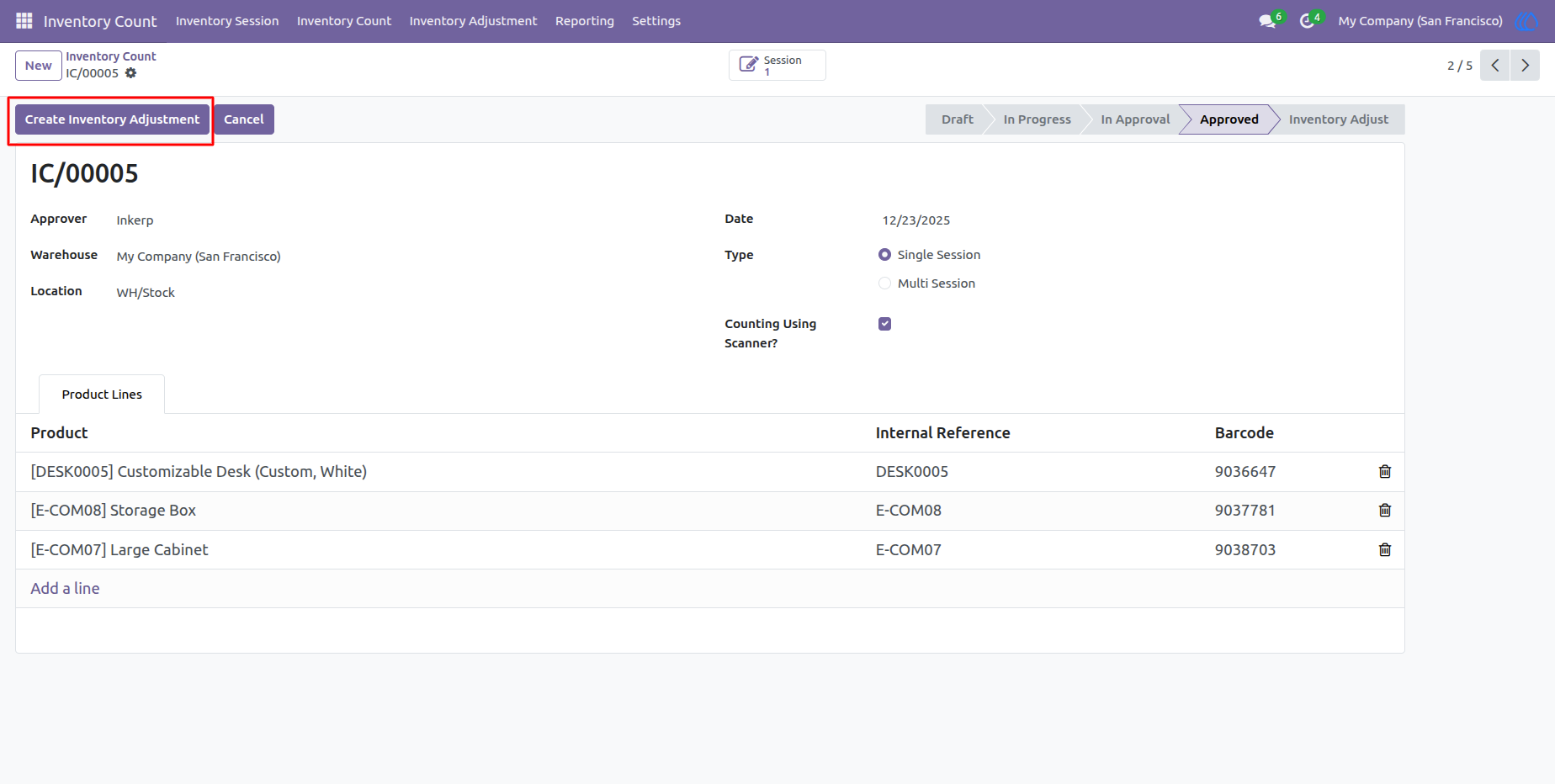Delete the Storage Box product line
Viewport: 1555px width, 784px height.
point(1384,511)
